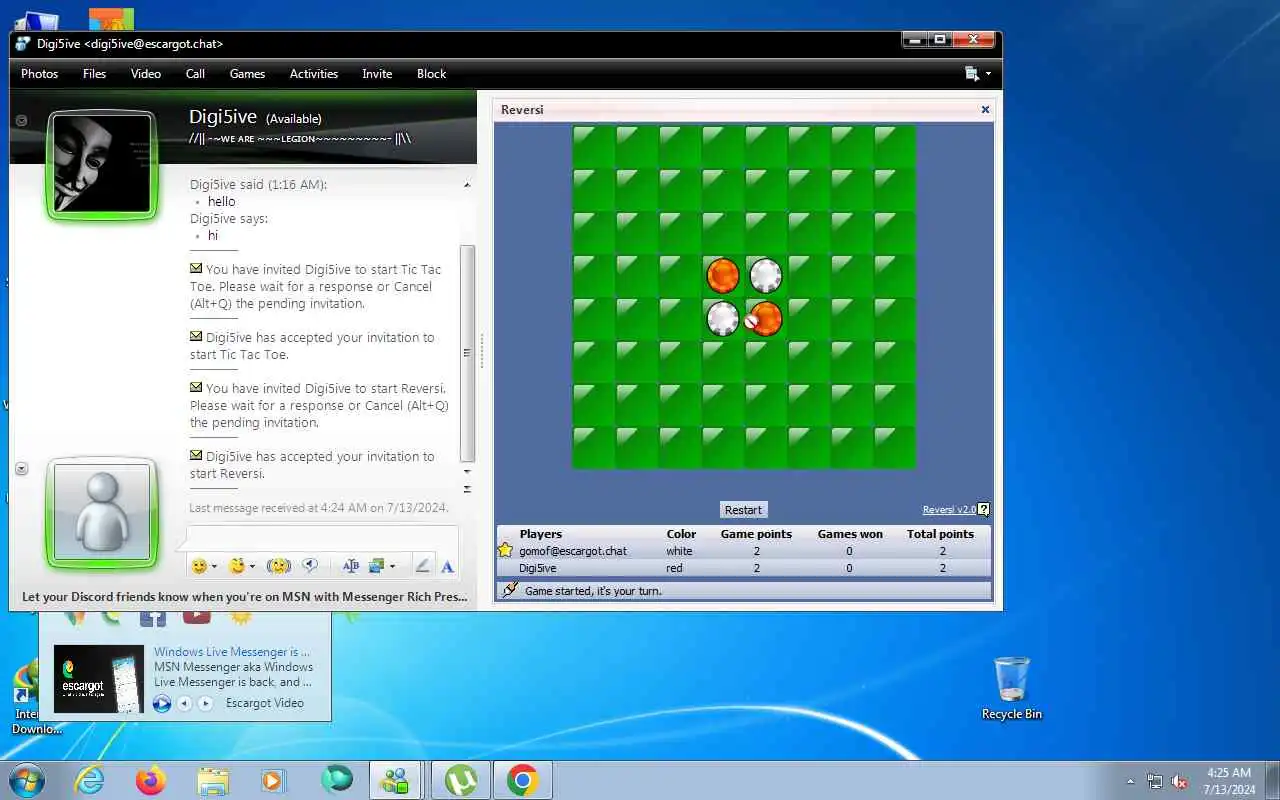
Task: Click your own grey avatar display picture
Action: pos(101,512)
